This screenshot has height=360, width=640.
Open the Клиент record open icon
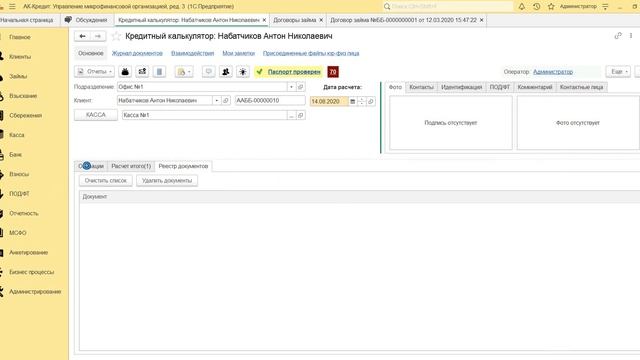pyautogui.click(x=226, y=100)
